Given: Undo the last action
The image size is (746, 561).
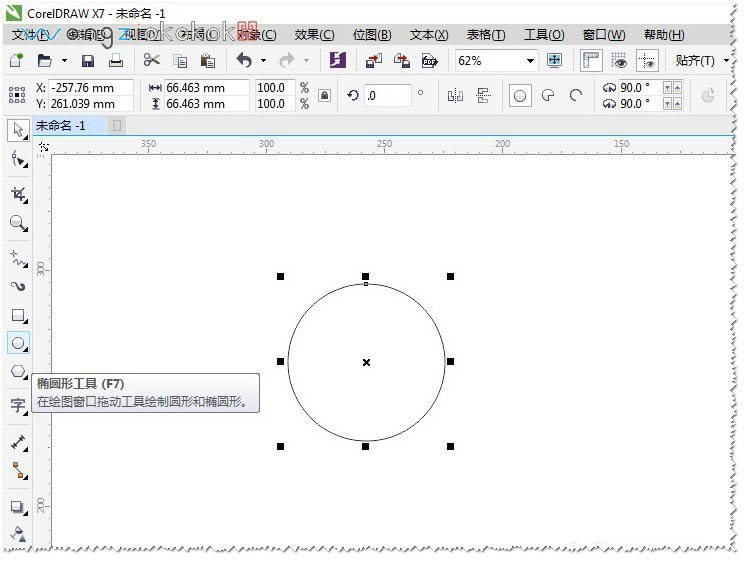Looking at the screenshot, I should 244,60.
